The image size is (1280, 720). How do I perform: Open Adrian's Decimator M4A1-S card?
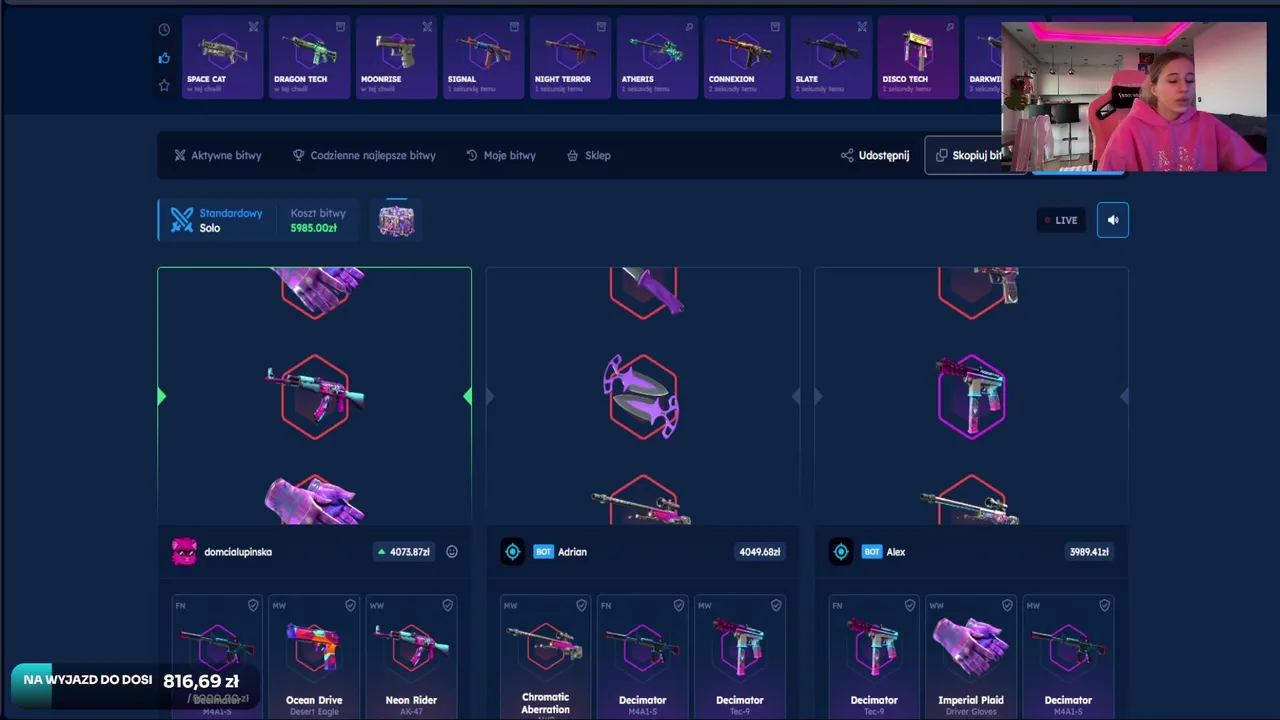642,657
